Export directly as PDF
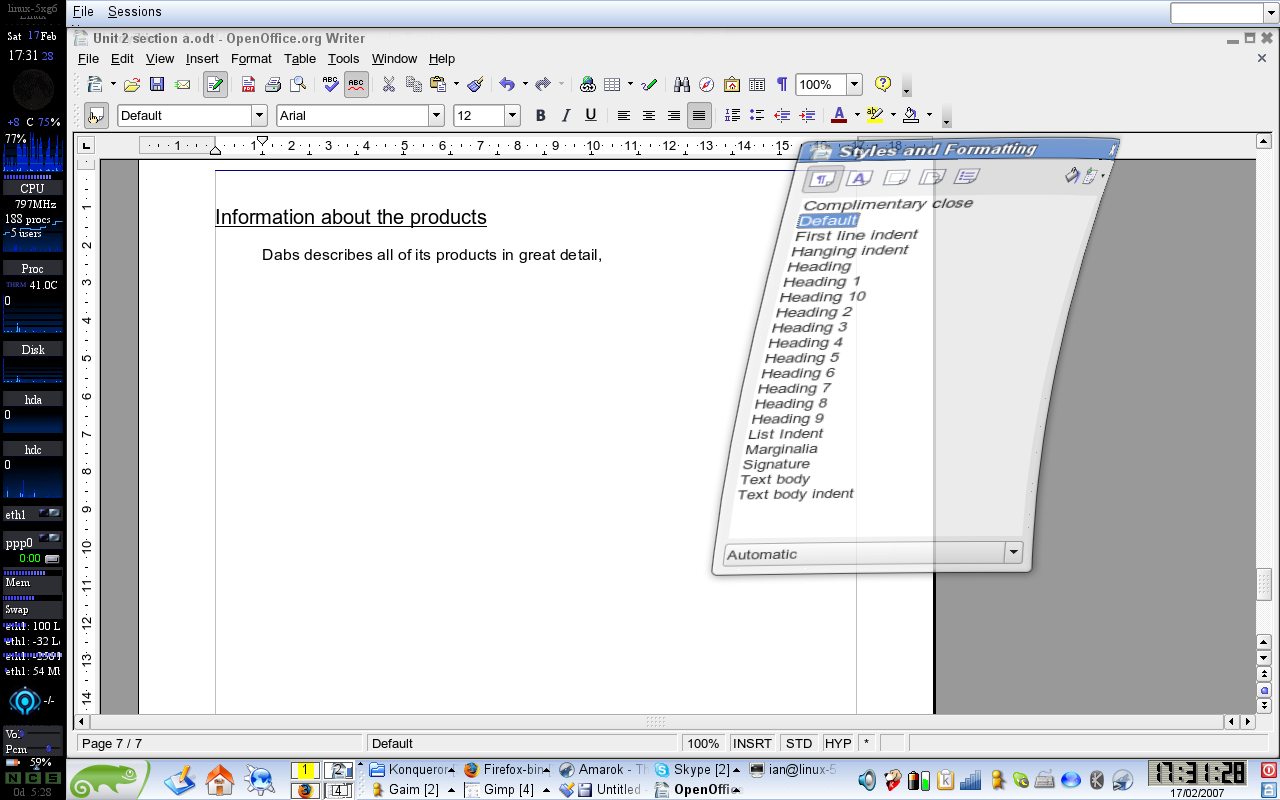The width and height of the screenshot is (1280, 800). [248, 85]
